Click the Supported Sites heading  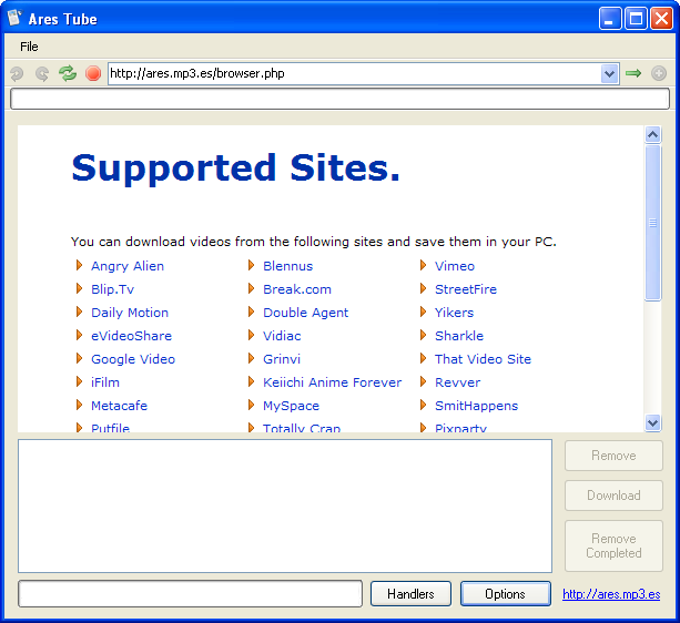pos(235,169)
